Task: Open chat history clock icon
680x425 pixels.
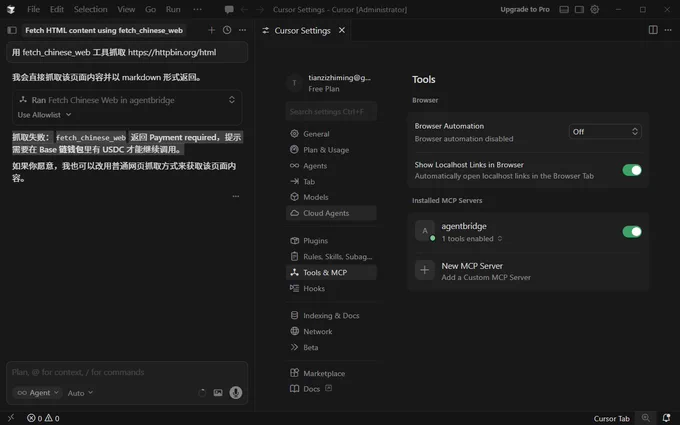Action: pos(227,30)
